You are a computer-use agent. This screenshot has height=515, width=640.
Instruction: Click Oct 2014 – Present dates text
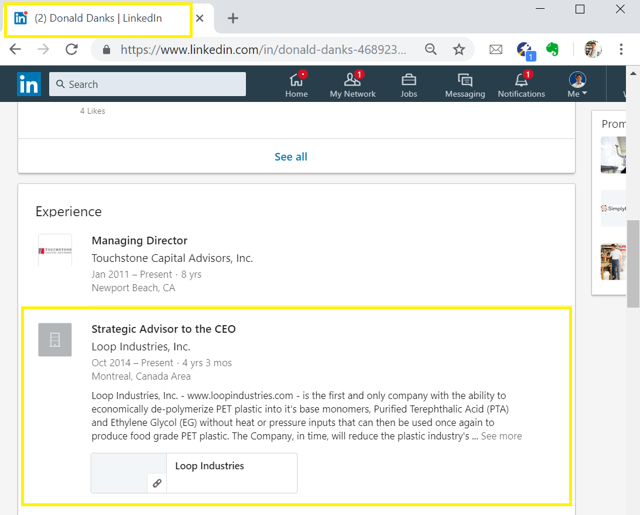point(132,363)
